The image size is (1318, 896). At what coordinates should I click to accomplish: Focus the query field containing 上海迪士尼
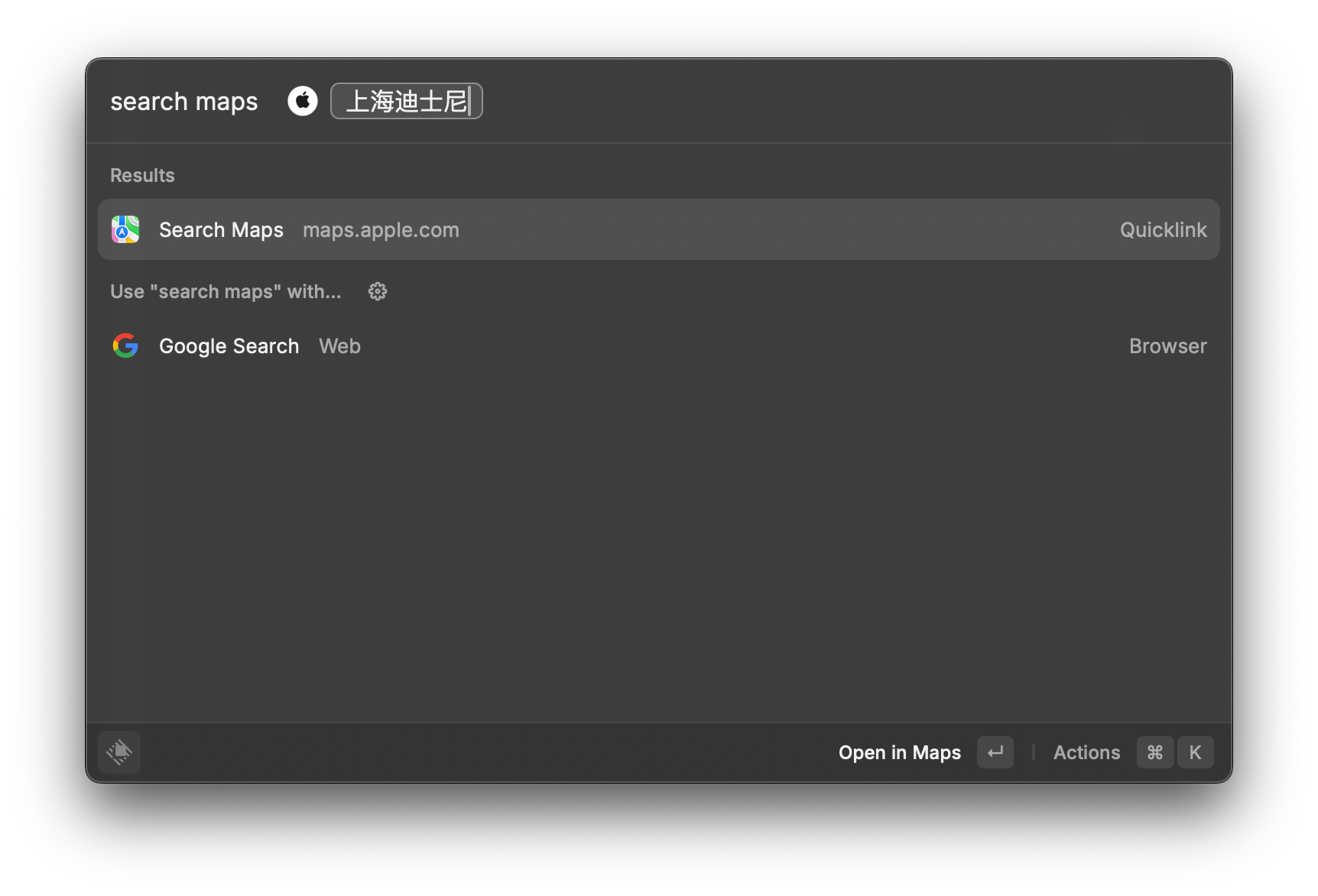(407, 101)
